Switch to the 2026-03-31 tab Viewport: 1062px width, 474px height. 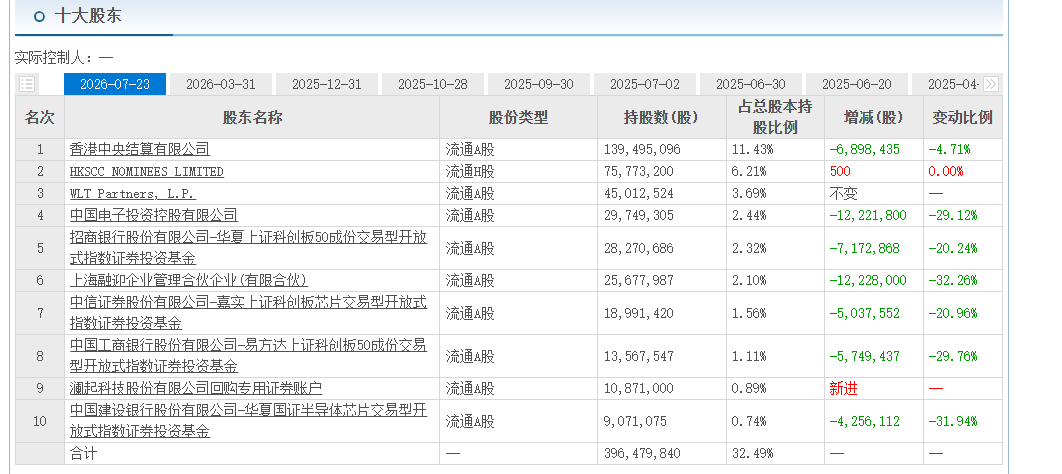[221, 84]
